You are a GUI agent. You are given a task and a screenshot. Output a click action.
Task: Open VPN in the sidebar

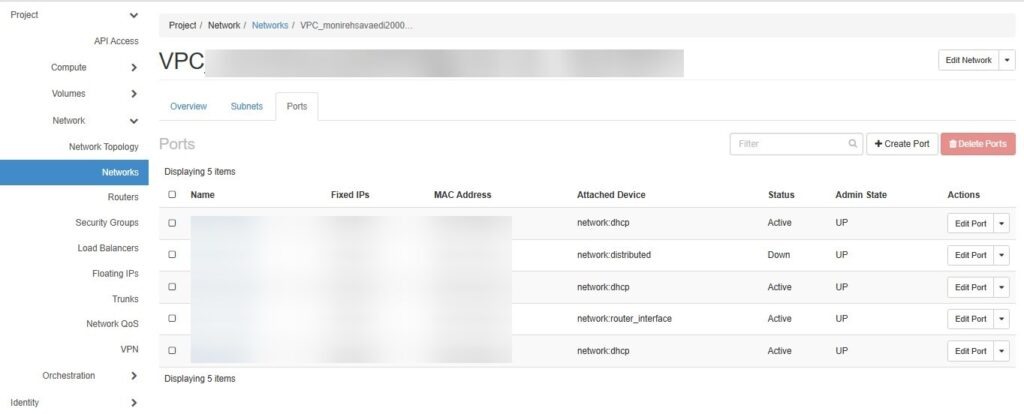pos(129,349)
